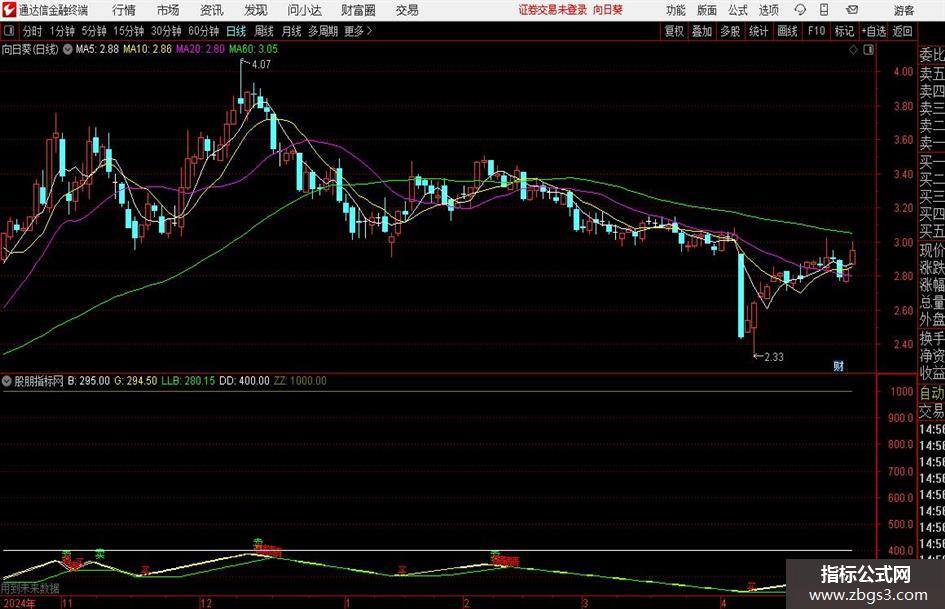Open F10 company info
The image size is (945, 609).
[x=816, y=31]
